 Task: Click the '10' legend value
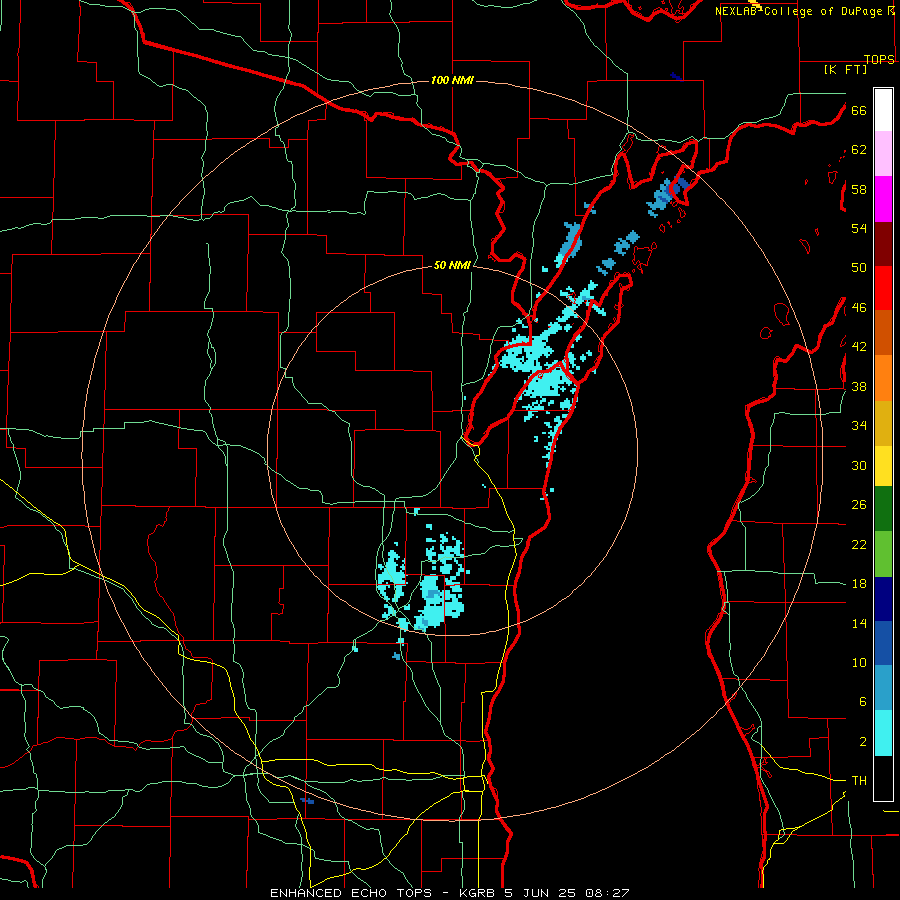point(859,662)
